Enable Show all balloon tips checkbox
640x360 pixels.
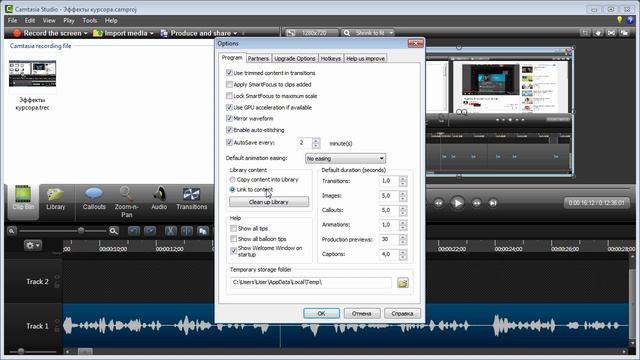[233, 239]
